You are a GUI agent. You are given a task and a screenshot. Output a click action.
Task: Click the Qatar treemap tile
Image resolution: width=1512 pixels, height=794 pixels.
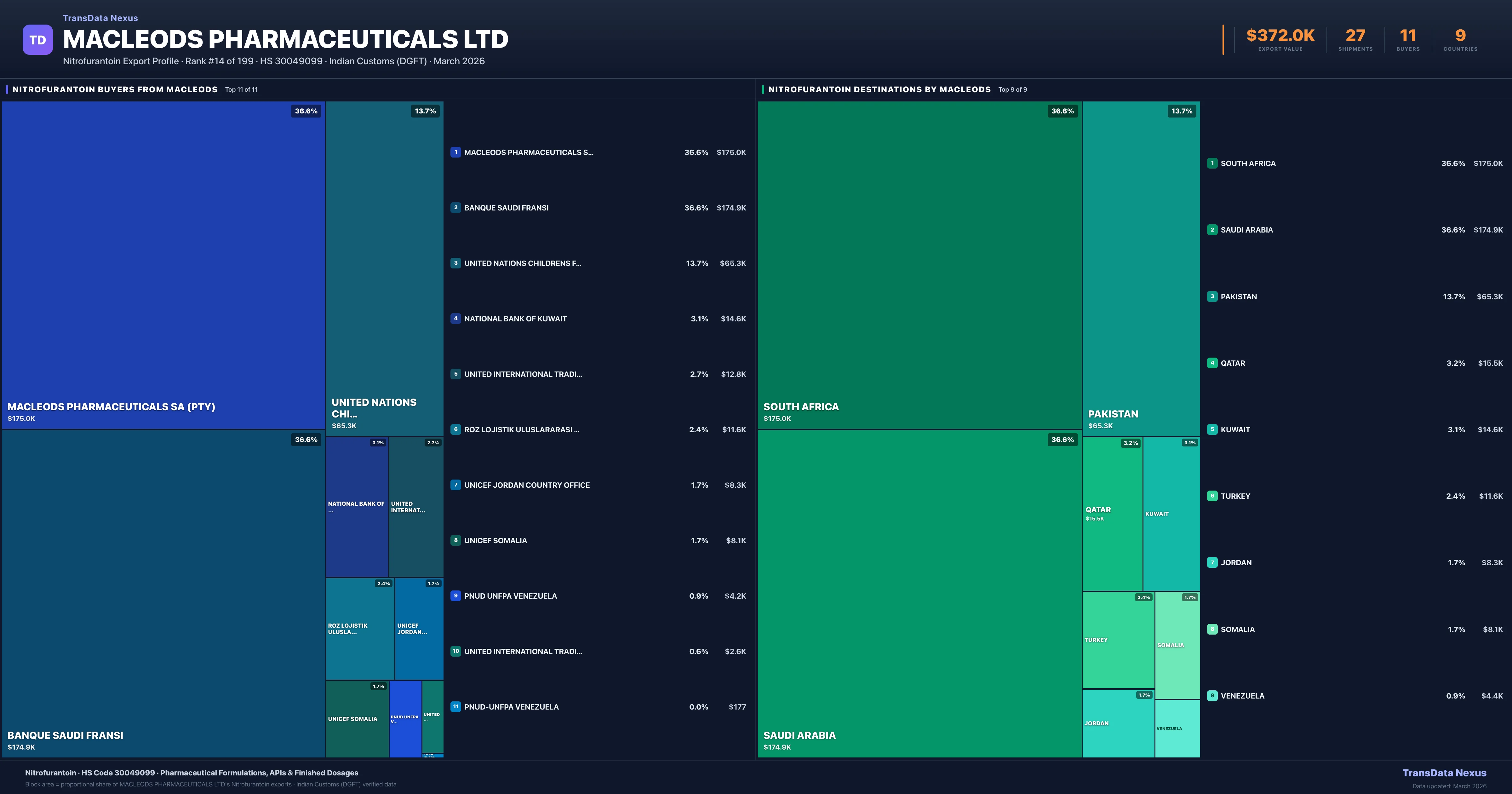pos(1112,514)
